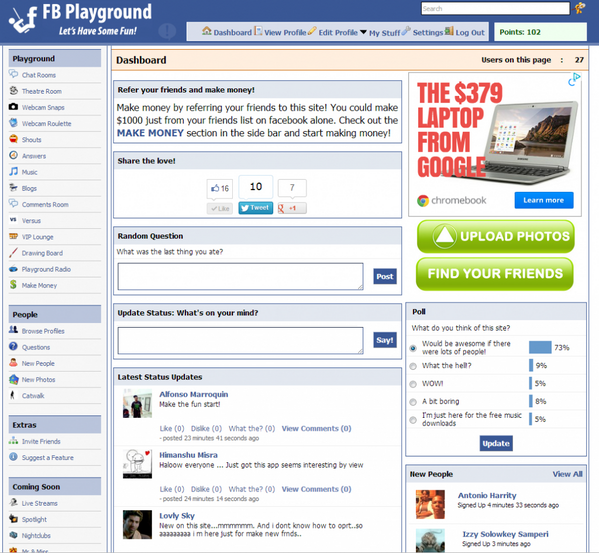This screenshot has height=553, width=599.
Task: Click the Update poll button
Action: pyautogui.click(x=496, y=443)
